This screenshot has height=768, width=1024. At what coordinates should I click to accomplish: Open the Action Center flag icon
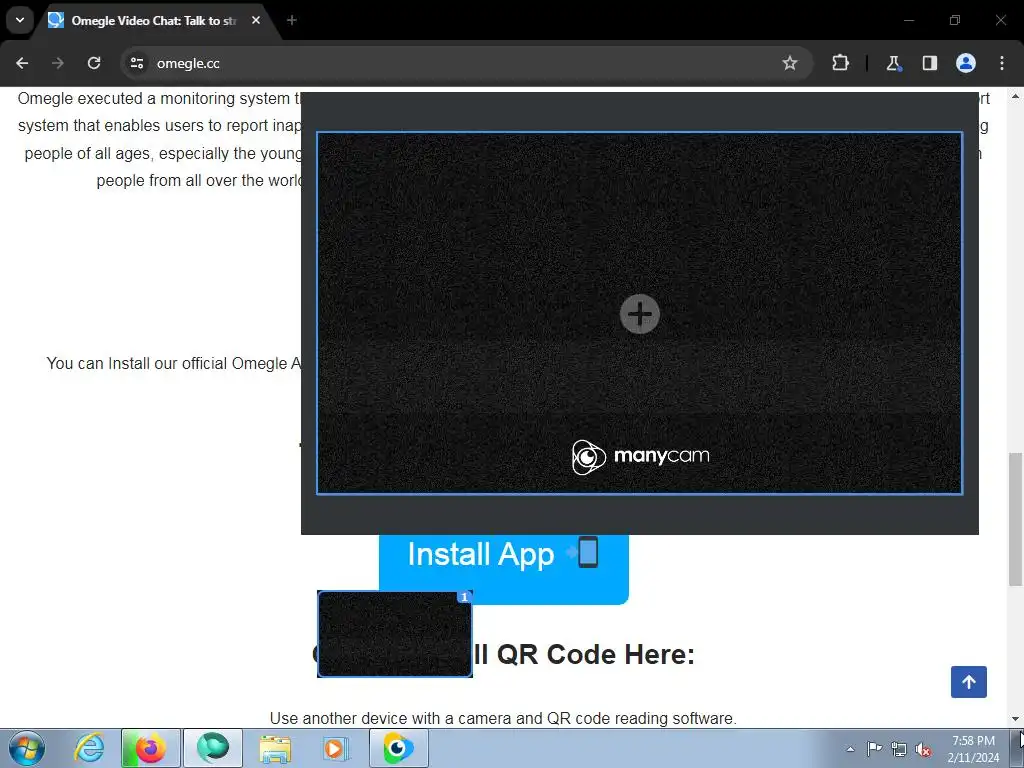[x=874, y=749]
